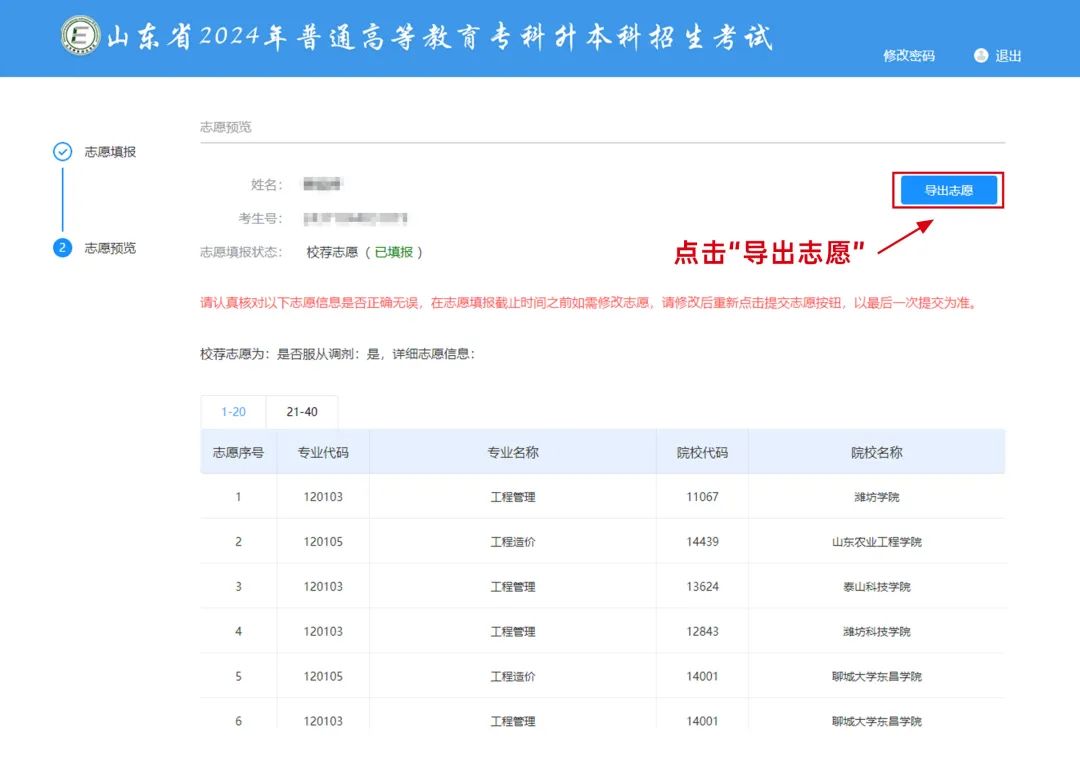Click the 已填报 status text
The height and width of the screenshot is (770, 1080).
click(x=393, y=253)
